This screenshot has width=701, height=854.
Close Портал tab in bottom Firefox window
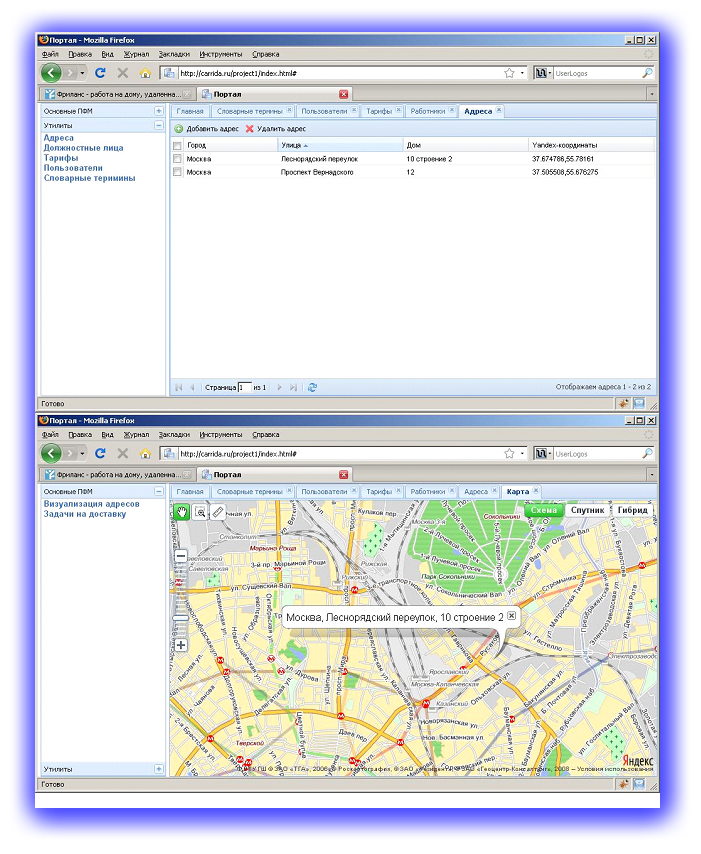(x=344, y=475)
